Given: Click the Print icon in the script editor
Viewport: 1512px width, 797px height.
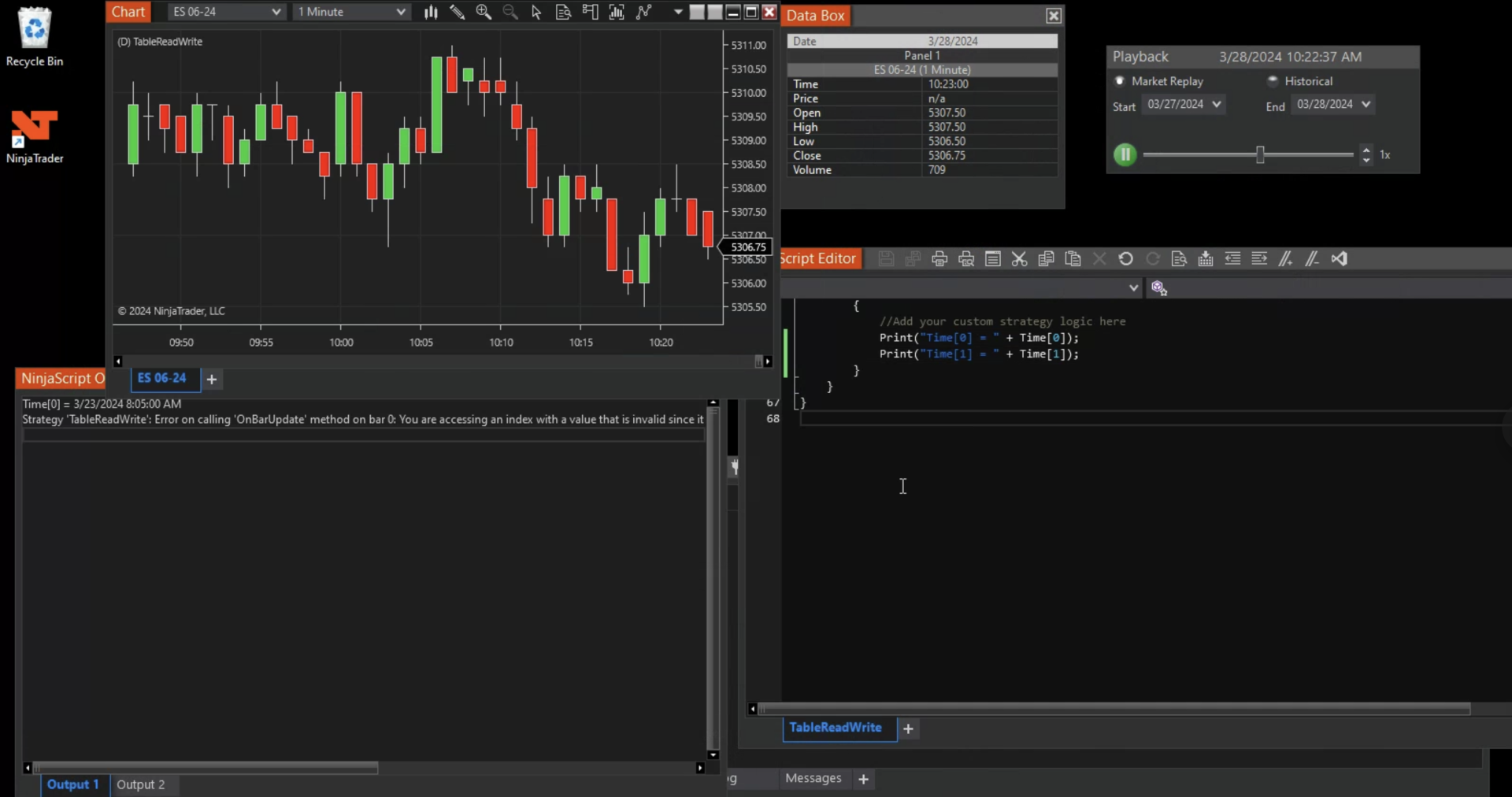Looking at the screenshot, I should (x=939, y=259).
